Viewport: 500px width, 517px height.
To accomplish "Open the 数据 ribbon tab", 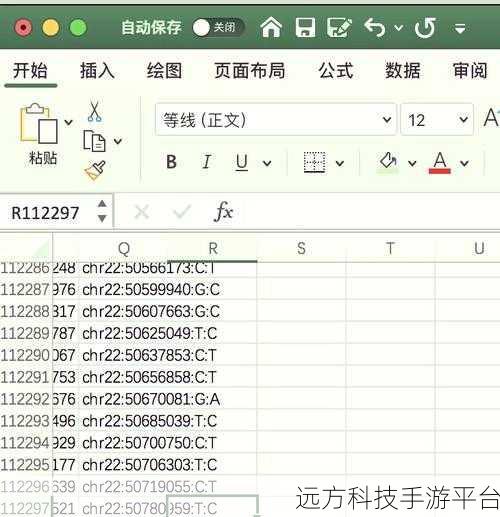I will pos(403,71).
